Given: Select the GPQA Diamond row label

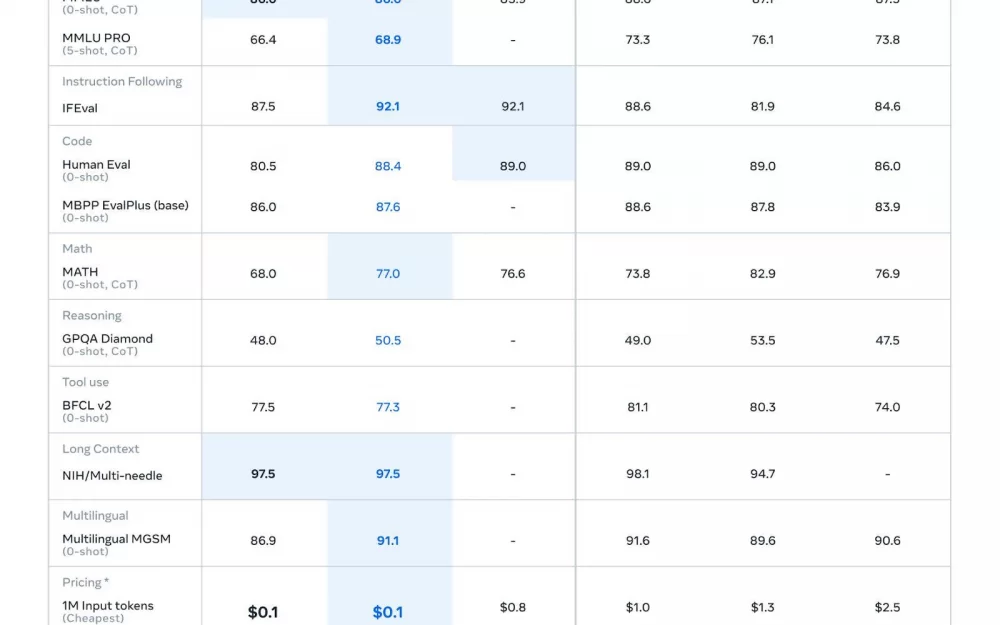Looking at the screenshot, I should tap(107, 339).
